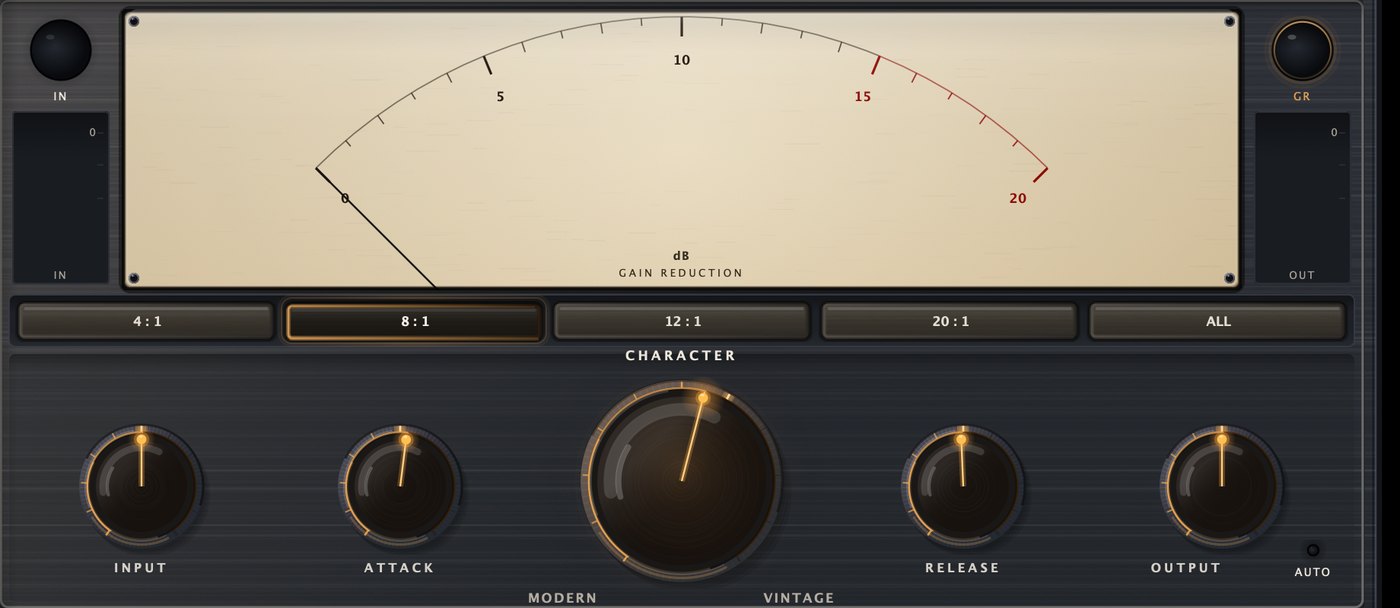The height and width of the screenshot is (608, 1400).
Task: Select the 8:1 ratio button
Action: coord(414,321)
